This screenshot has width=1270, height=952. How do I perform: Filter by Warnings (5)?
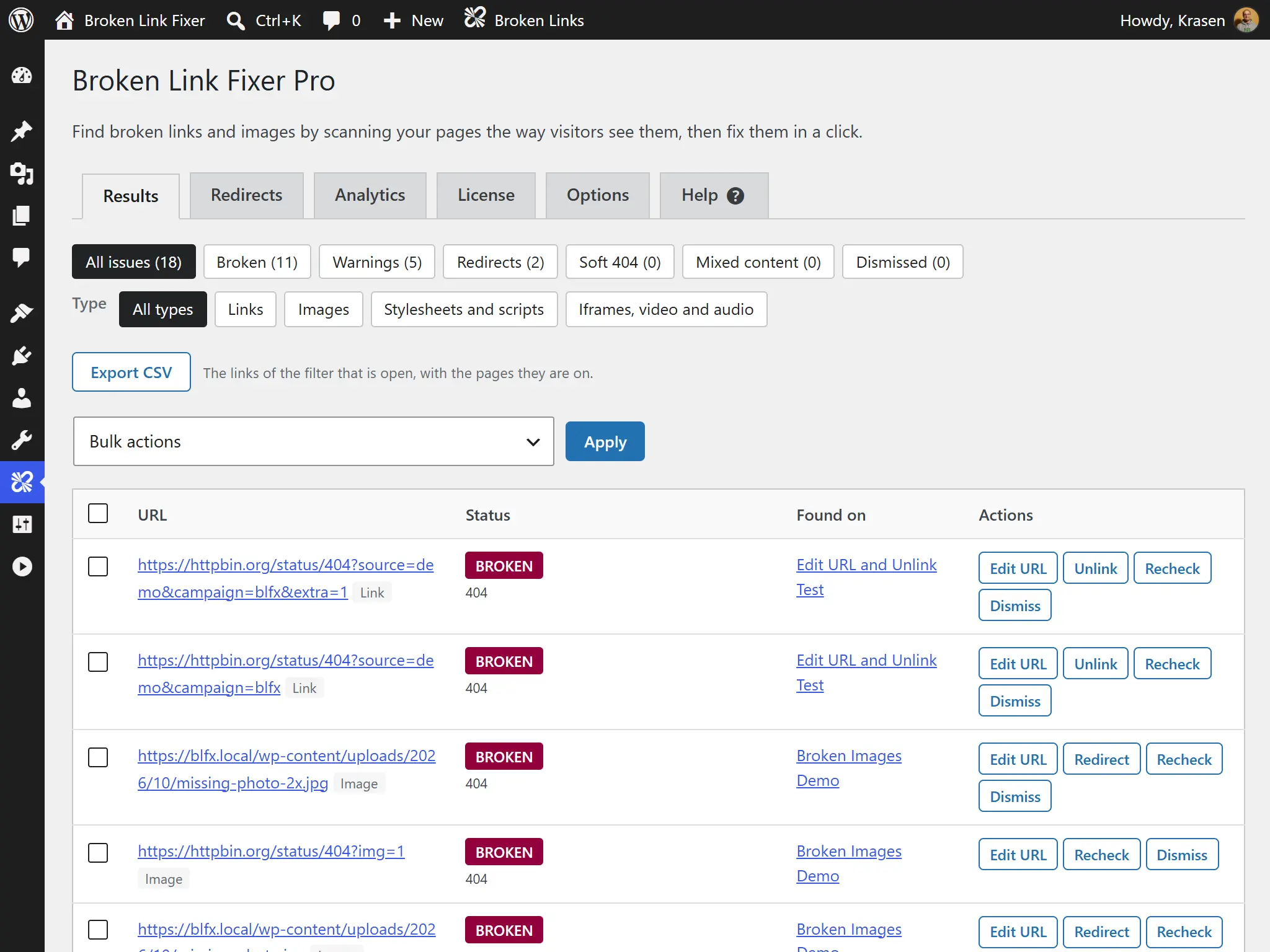point(377,262)
